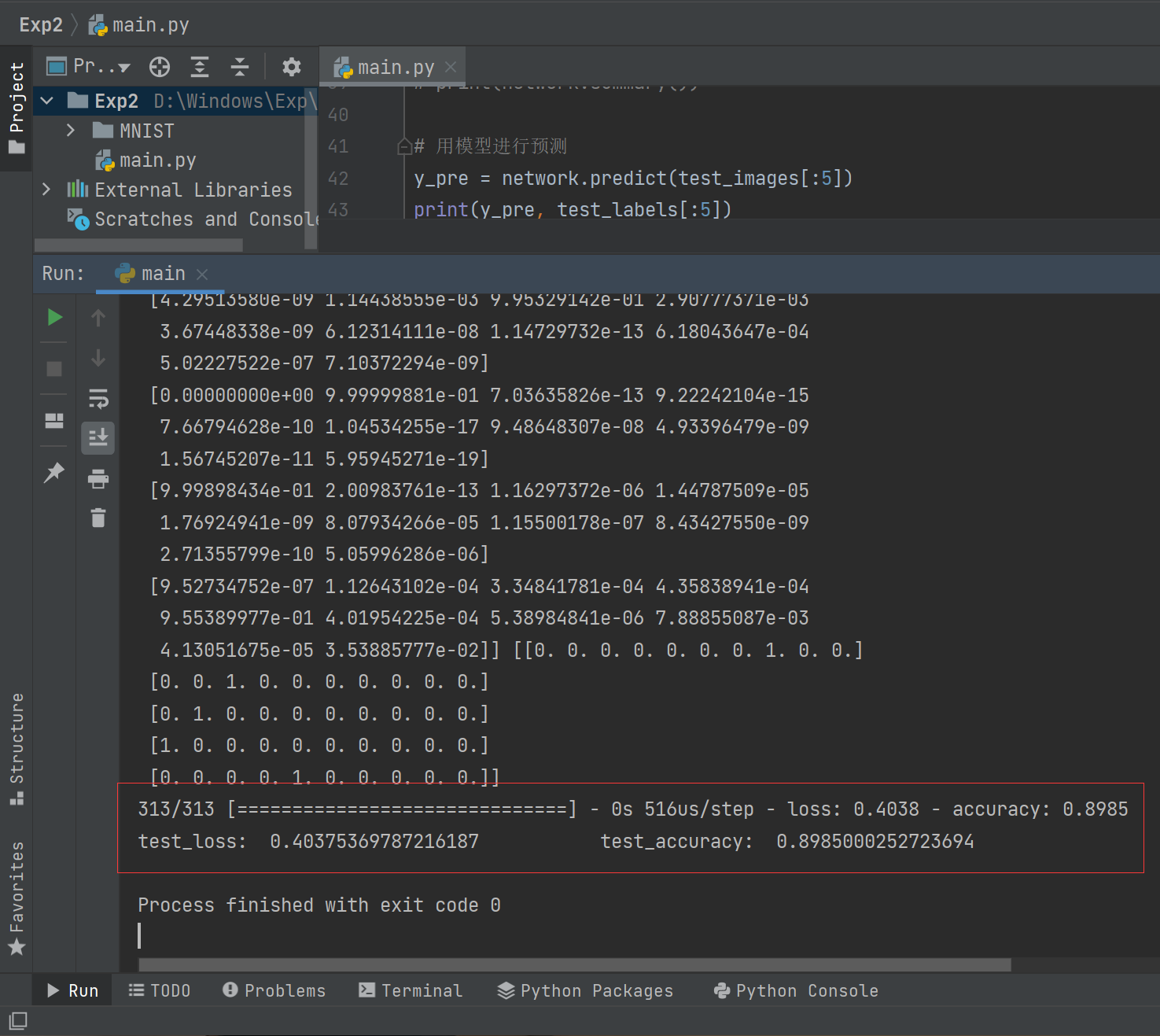Image resolution: width=1160 pixels, height=1036 pixels.
Task: Click the y_pre = network.predict code line
Action: [x=633, y=179]
